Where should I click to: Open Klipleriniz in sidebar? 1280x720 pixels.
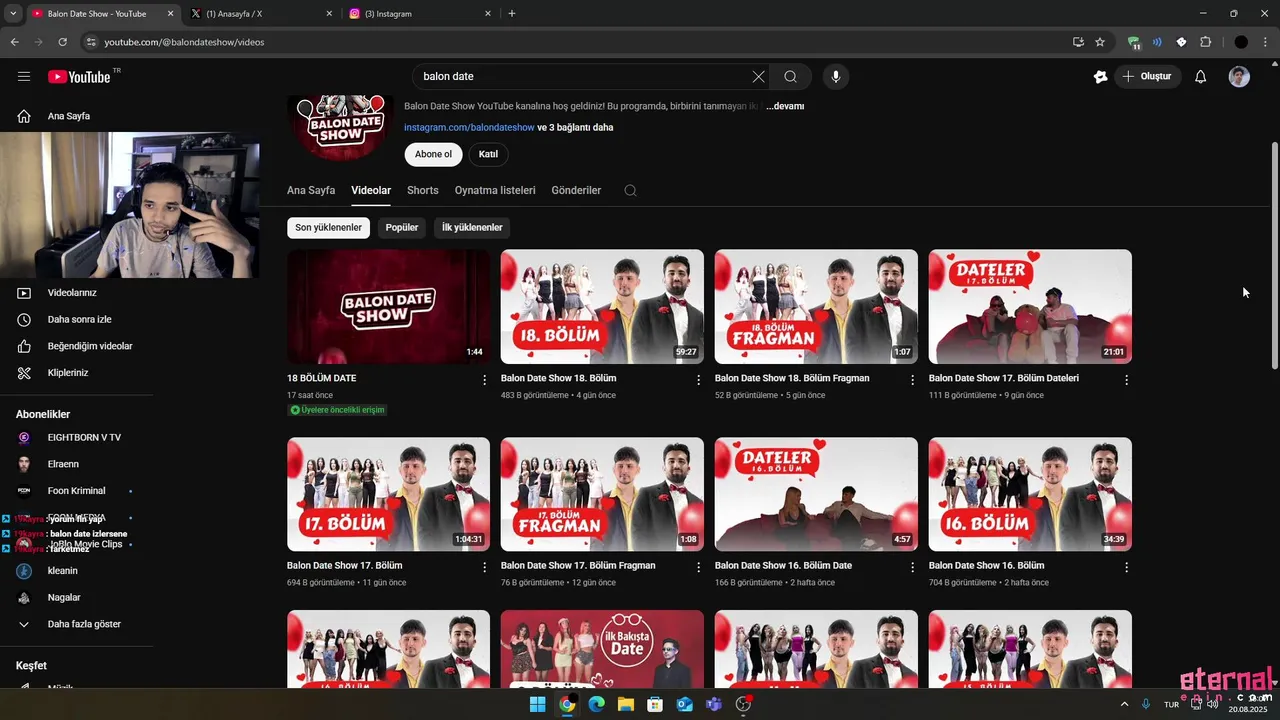click(68, 373)
